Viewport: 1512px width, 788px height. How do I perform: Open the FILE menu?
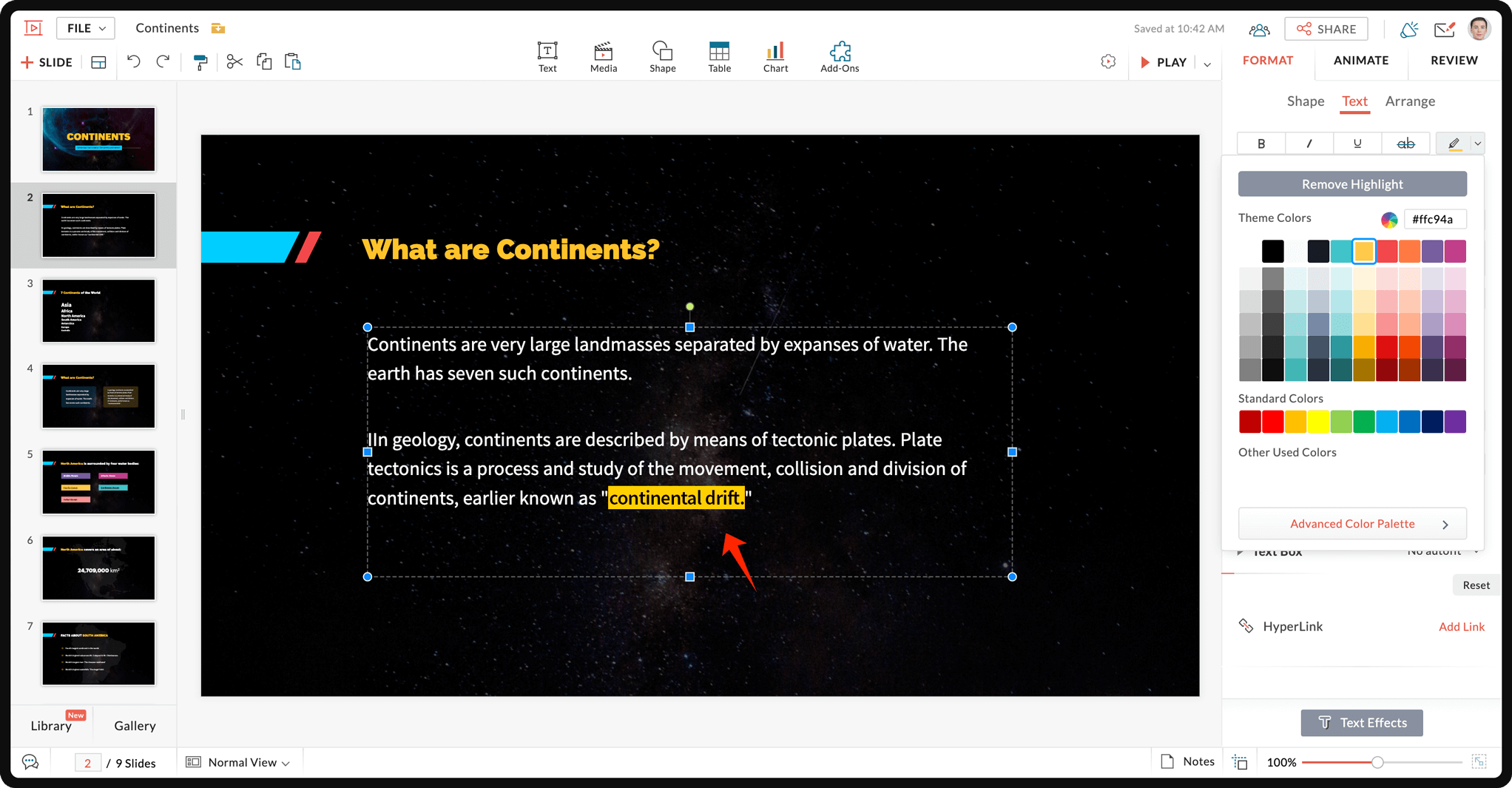tap(86, 28)
